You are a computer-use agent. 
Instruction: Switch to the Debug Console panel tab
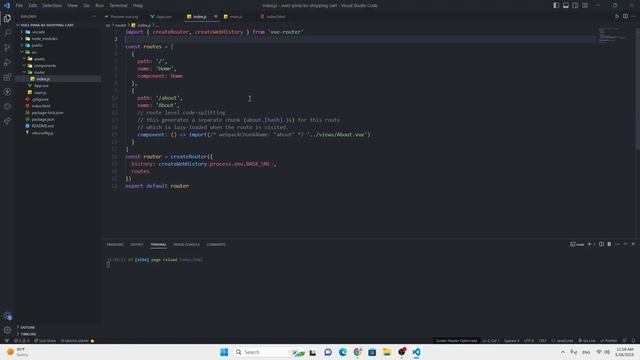click(x=187, y=244)
